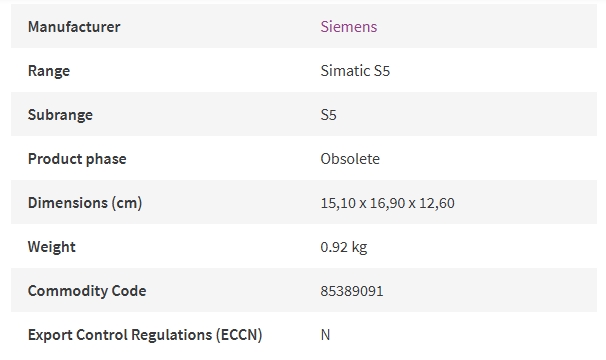
Task: Select the Obsolete product phase value
Action: tap(350, 159)
